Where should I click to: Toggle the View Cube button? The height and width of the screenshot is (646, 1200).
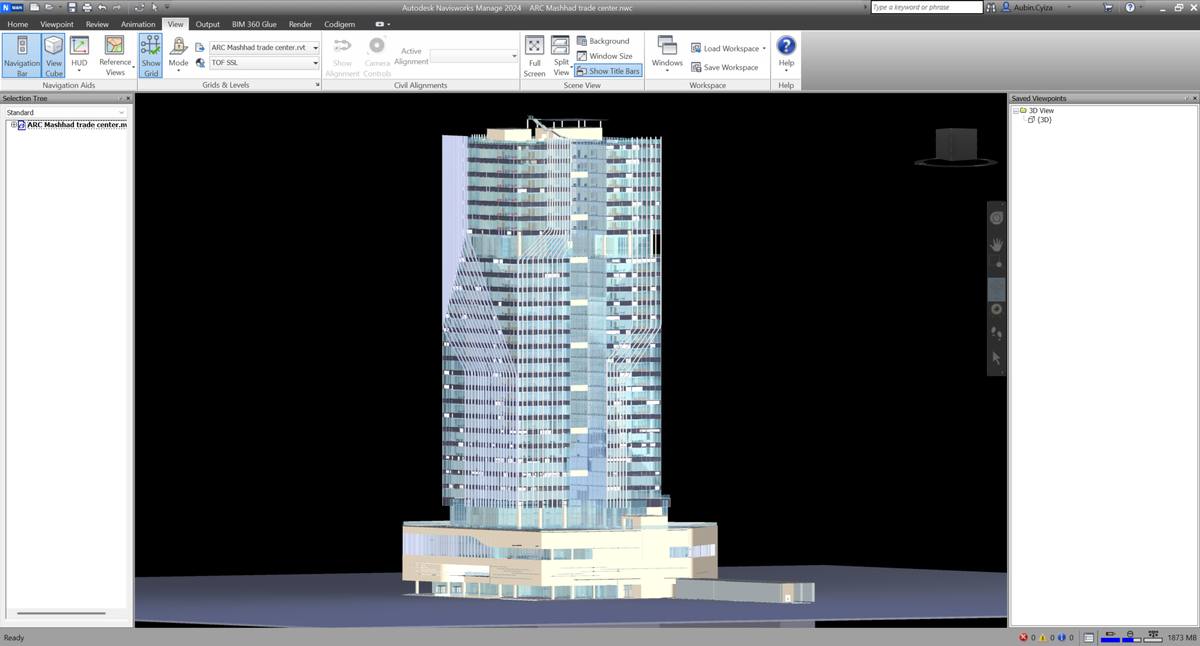(54, 56)
